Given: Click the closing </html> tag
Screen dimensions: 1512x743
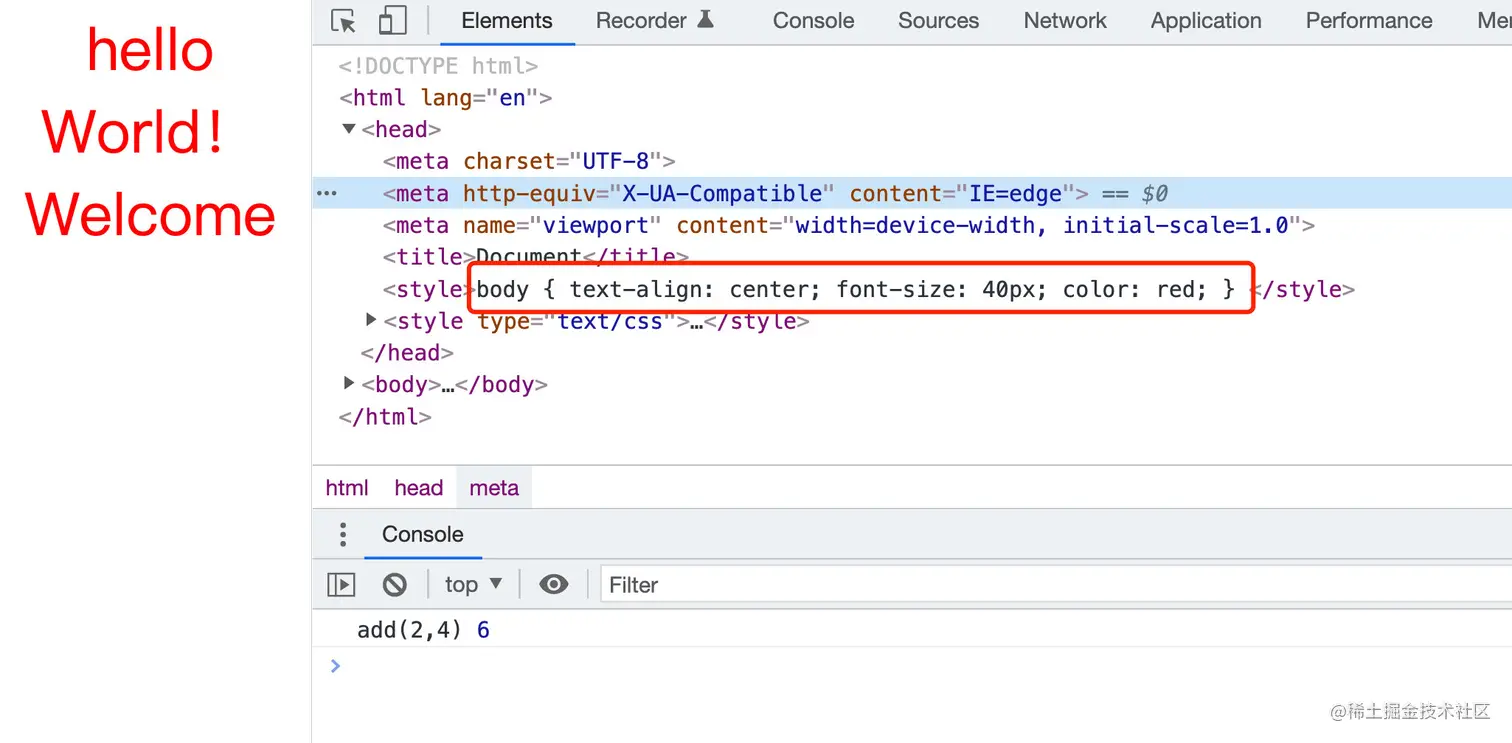Looking at the screenshot, I should coord(385,416).
